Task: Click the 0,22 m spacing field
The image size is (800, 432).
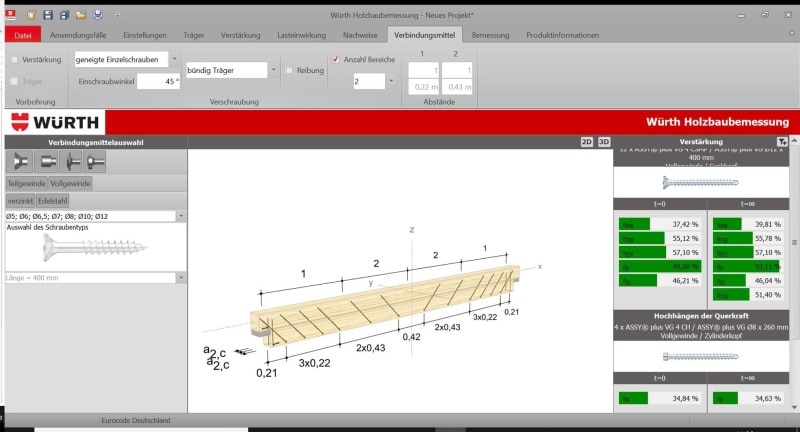Action: coord(423,87)
